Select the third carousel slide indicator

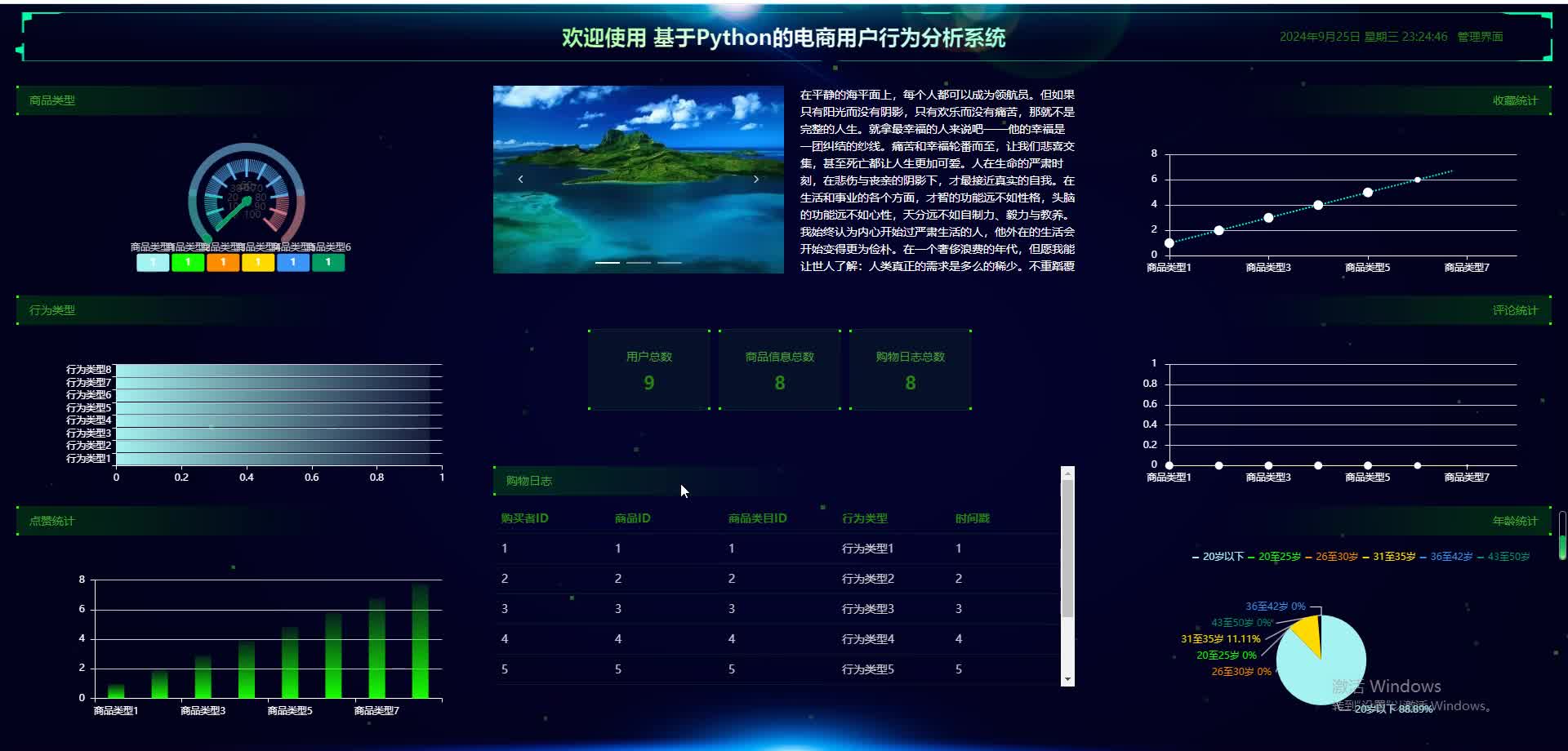click(670, 263)
